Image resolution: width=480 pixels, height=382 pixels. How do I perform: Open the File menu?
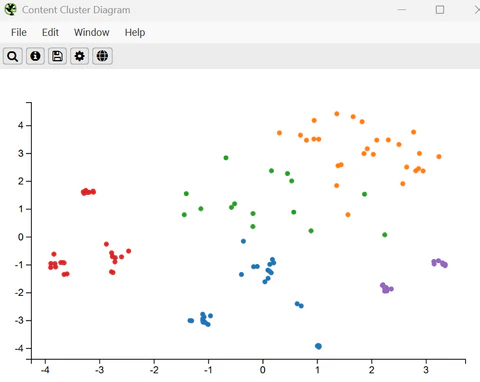point(19,32)
